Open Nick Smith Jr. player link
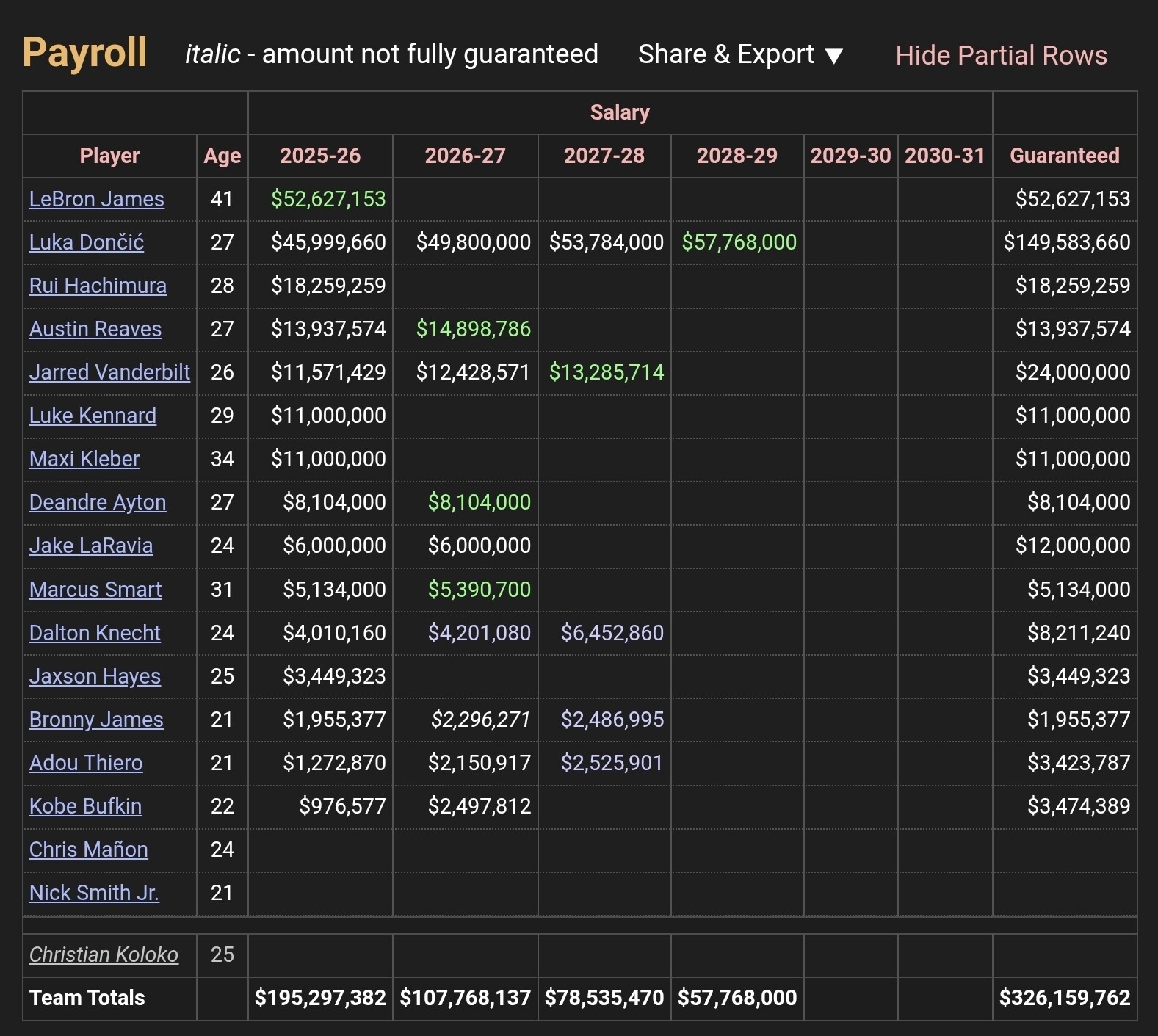This screenshot has width=1158, height=1036. pyautogui.click(x=94, y=893)
